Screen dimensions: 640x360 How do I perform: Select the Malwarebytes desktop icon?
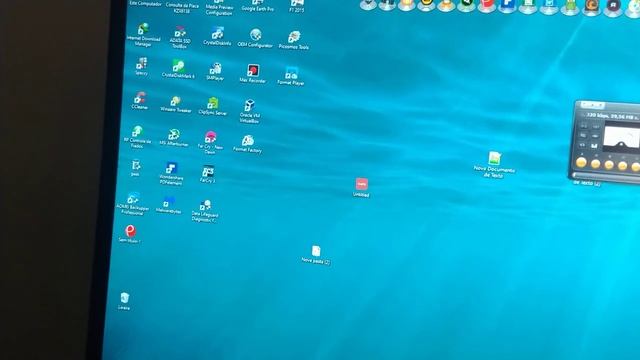(x=169, y=202)
